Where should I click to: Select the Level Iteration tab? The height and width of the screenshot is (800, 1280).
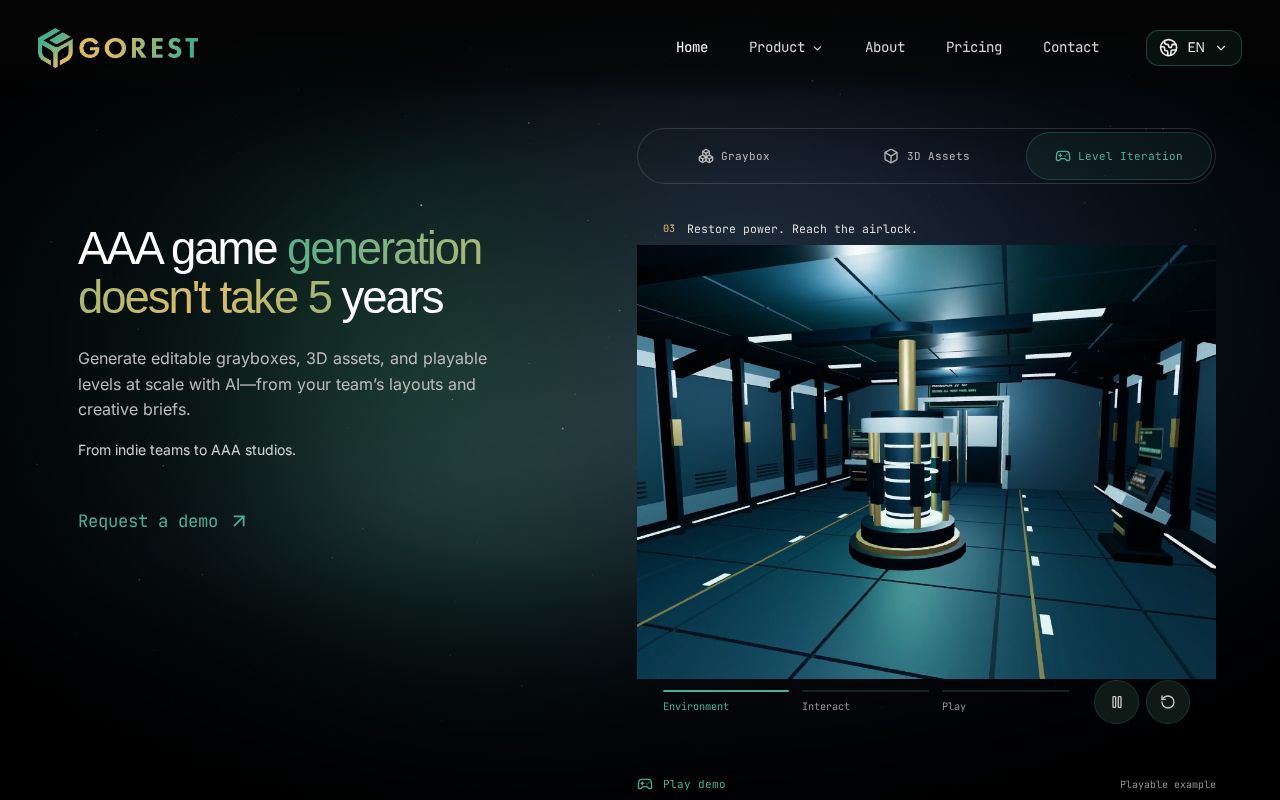coord(1119,156)
